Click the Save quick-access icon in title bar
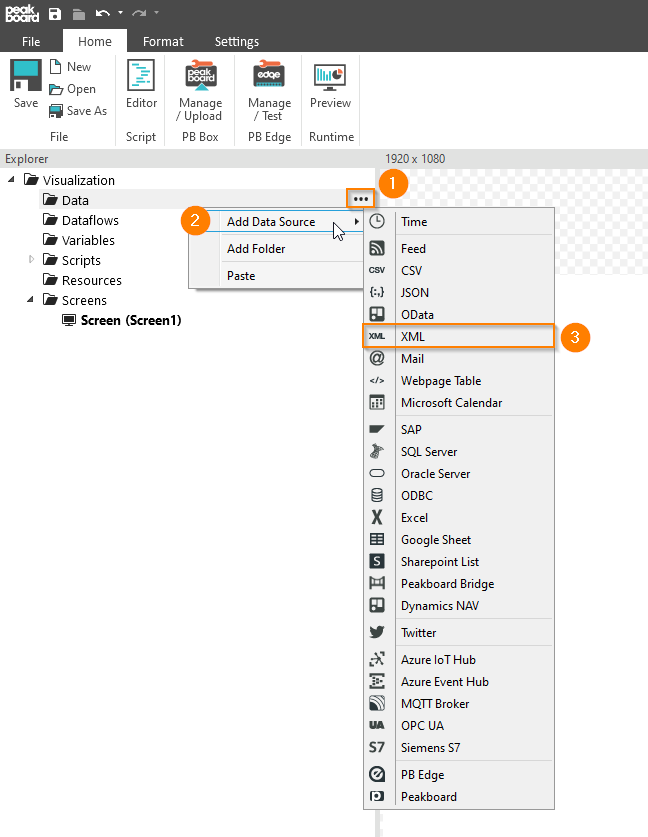 (x=55, y=14)
